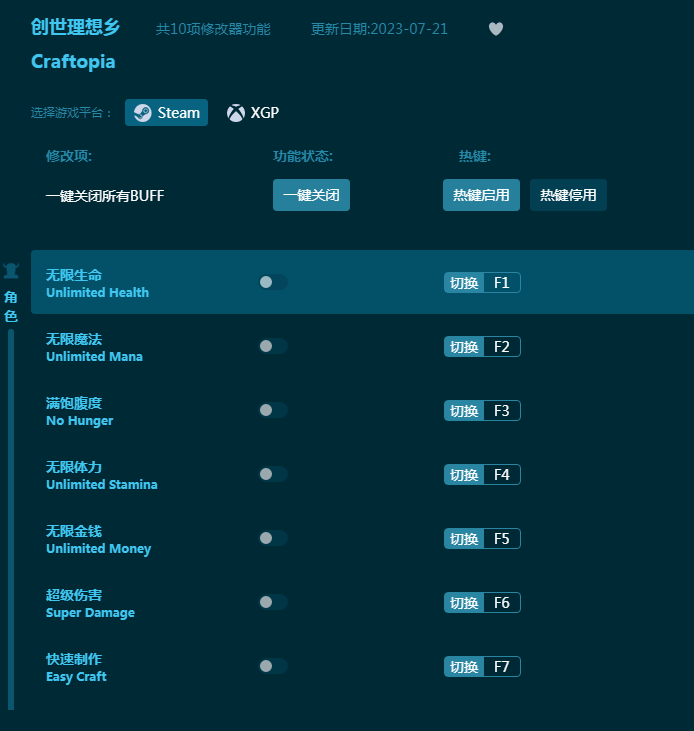The width and height of the screenshot is (694, 731).
Task: Click the F5 hotkey field
Action: [x=502, y=538]
